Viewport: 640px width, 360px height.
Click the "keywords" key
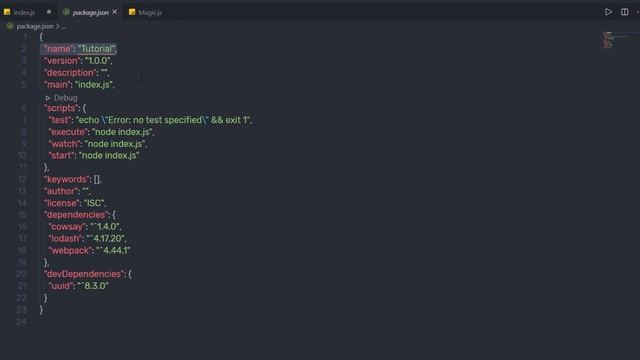[x=67, y=179]
